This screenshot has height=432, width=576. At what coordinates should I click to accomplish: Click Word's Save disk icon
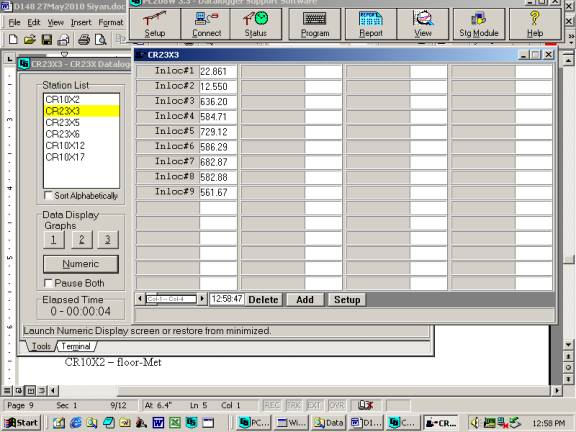[x=47, y=39]
